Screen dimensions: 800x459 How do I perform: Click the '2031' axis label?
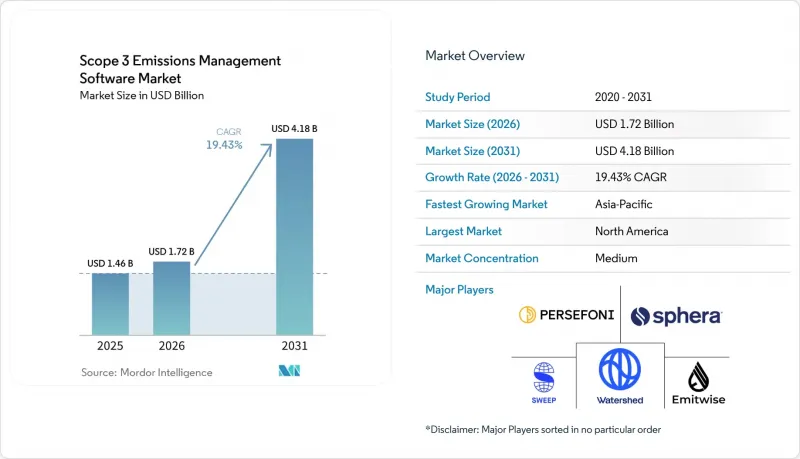(294, 346)
